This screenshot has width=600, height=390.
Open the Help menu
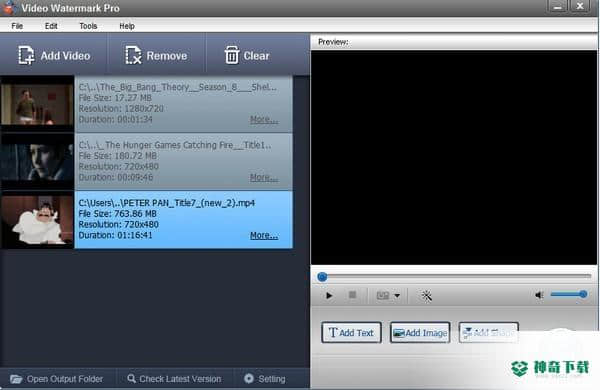click(127, 26)
